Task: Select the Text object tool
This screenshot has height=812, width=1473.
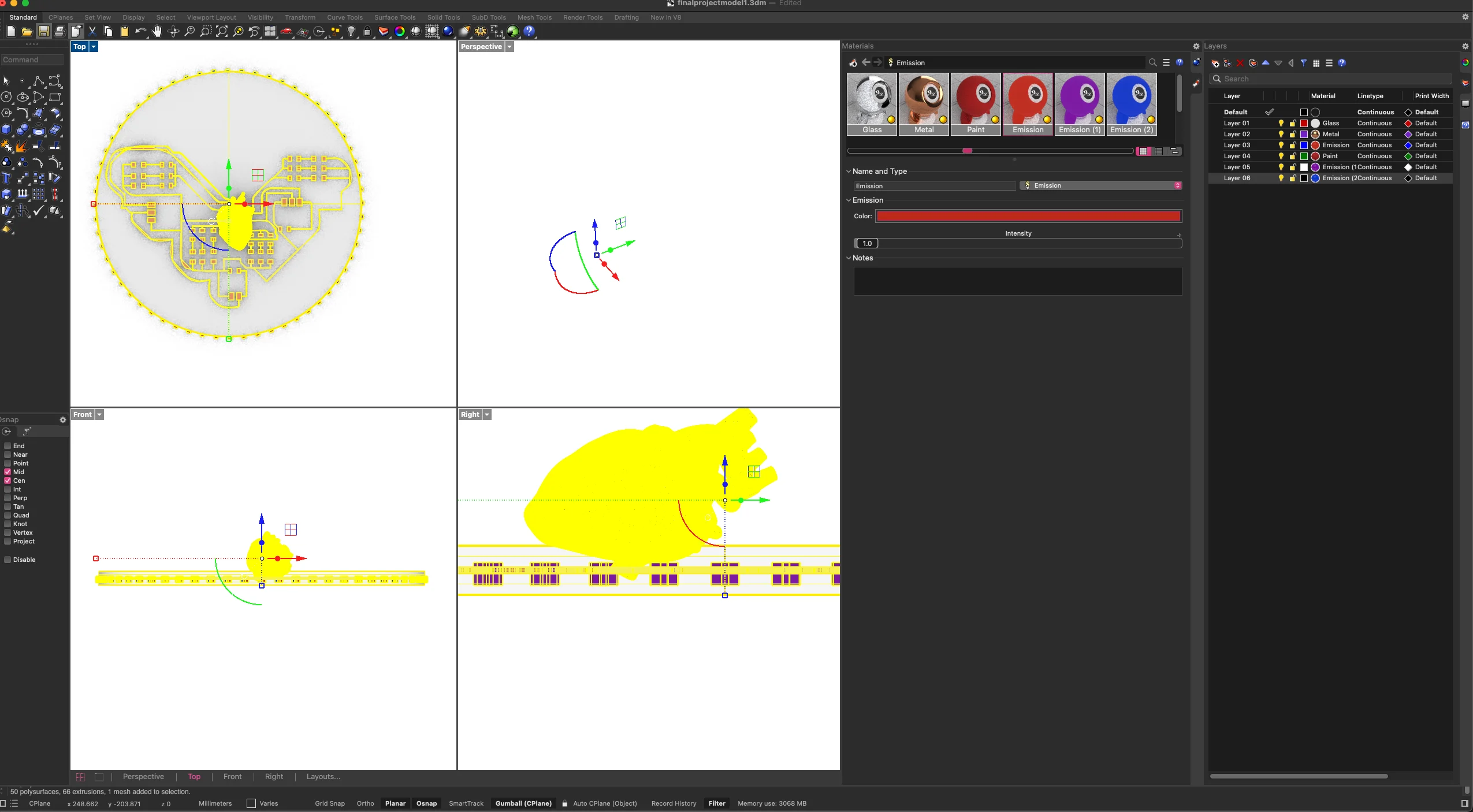Action: click(6, 178)
